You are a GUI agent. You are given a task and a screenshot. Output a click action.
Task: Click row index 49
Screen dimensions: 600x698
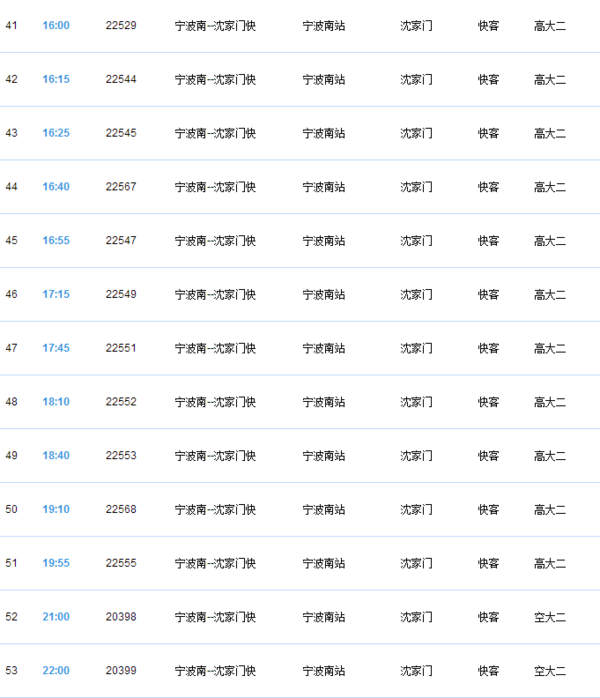pos(12,455)
